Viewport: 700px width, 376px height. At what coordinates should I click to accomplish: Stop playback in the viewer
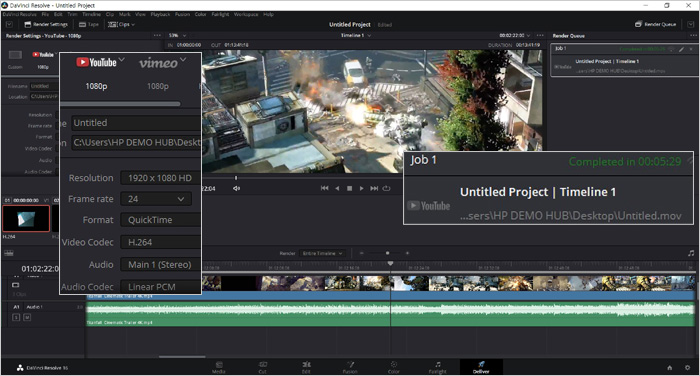tap(350, 188)
